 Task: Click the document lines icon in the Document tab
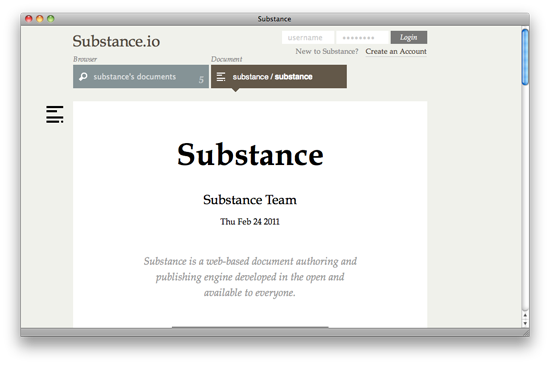(x=221, y=76)
